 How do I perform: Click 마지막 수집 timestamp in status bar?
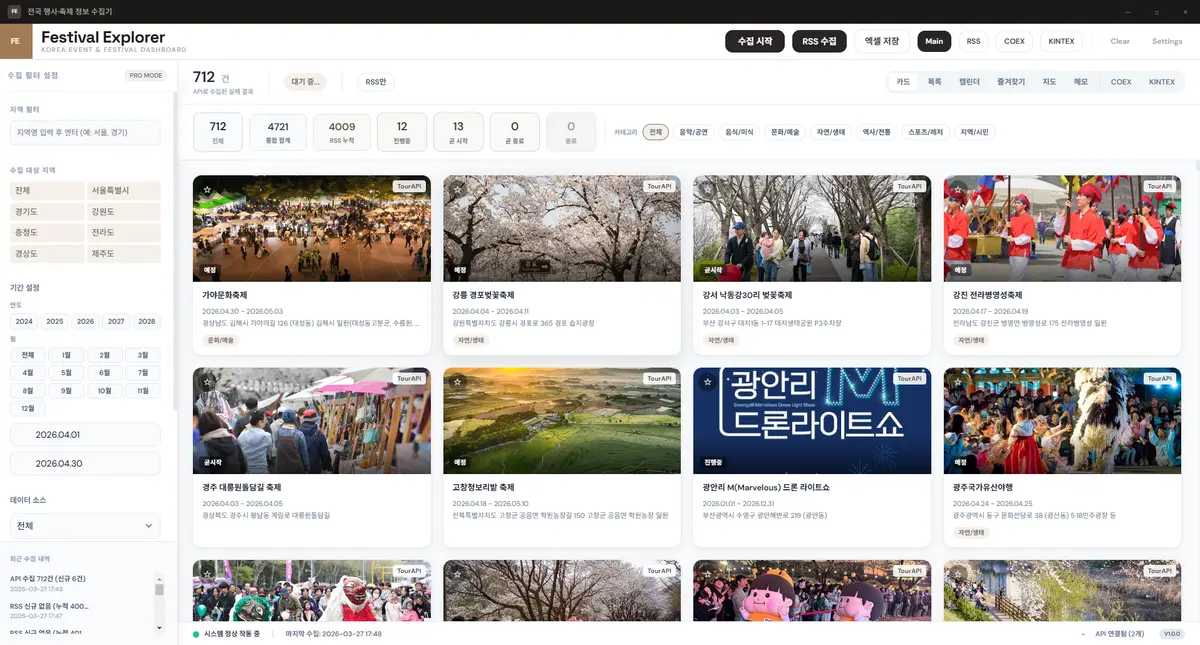pyautogui.click(x=333, y=634)
